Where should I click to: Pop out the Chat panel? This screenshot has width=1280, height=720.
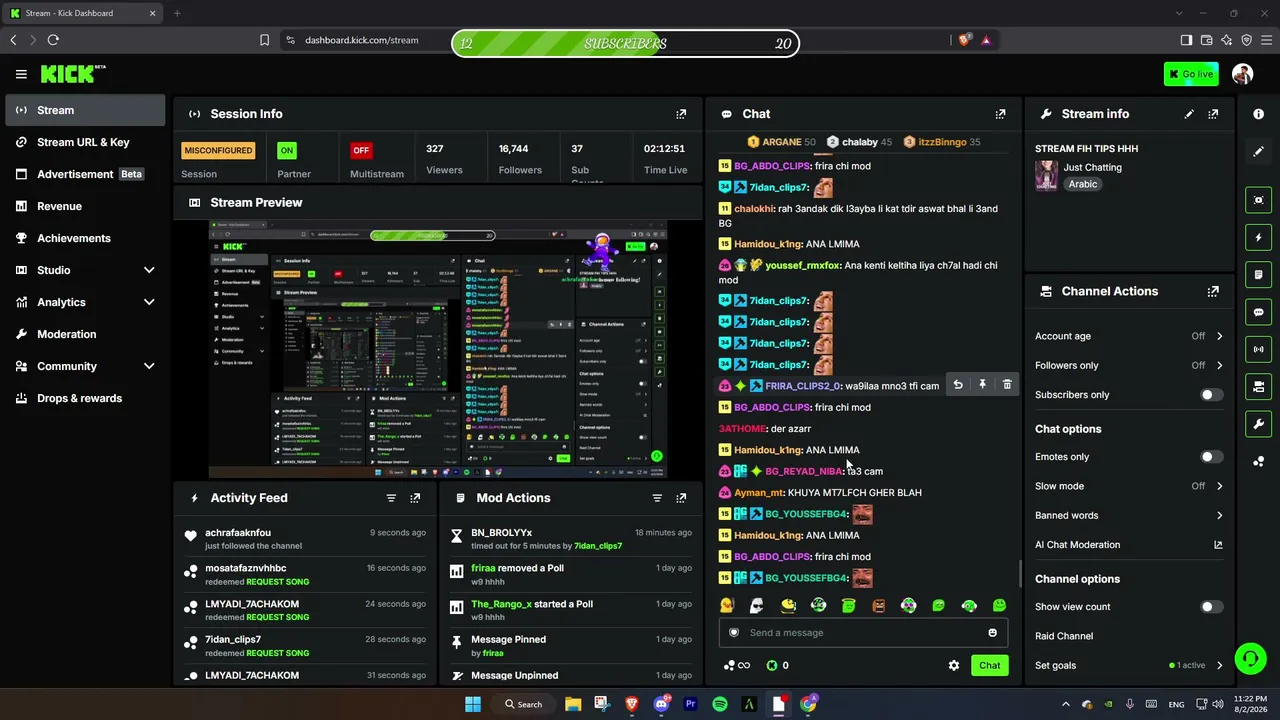pyautogui.click(x=1000, y=114)
